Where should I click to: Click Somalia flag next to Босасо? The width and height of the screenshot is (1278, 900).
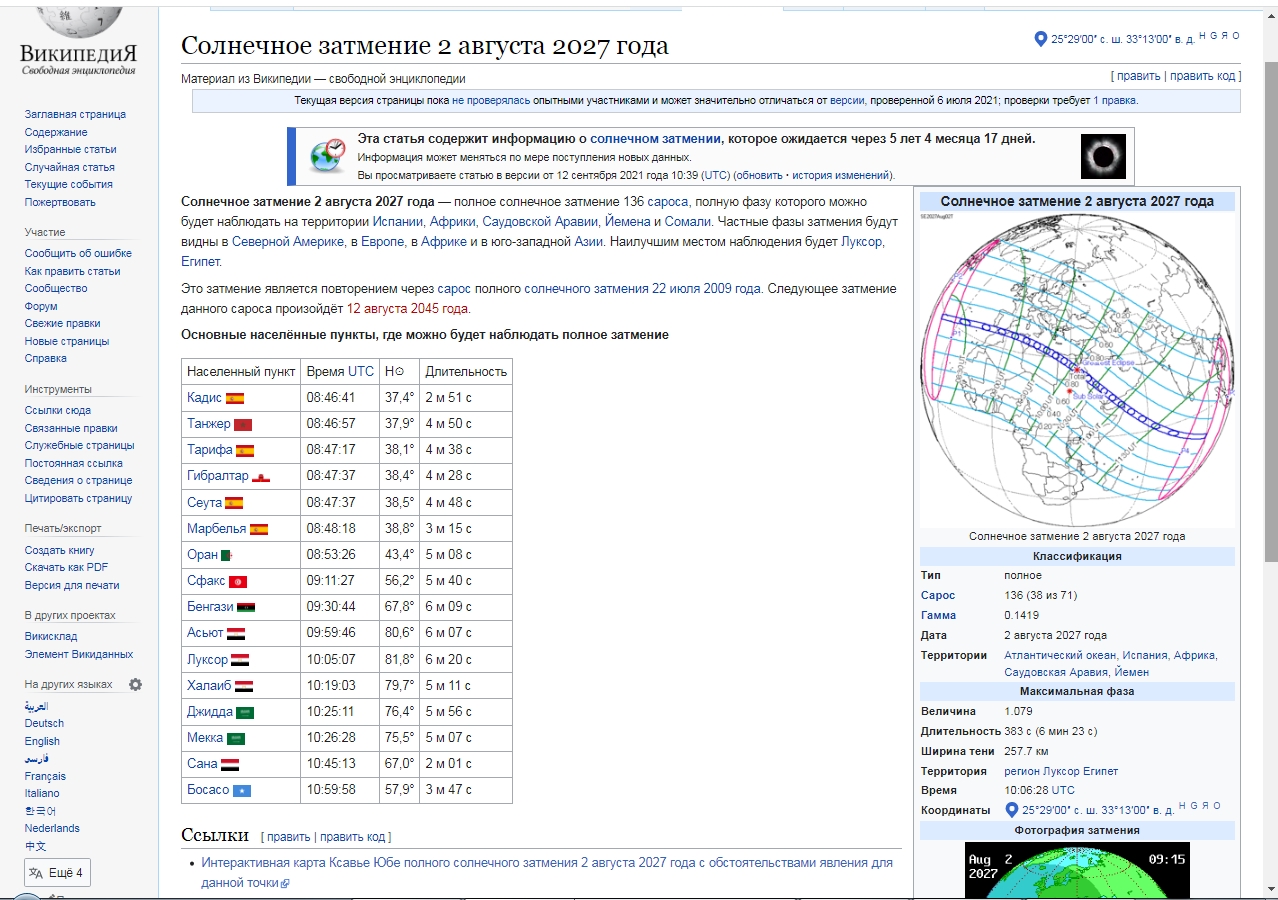click(x=242, y=790)
